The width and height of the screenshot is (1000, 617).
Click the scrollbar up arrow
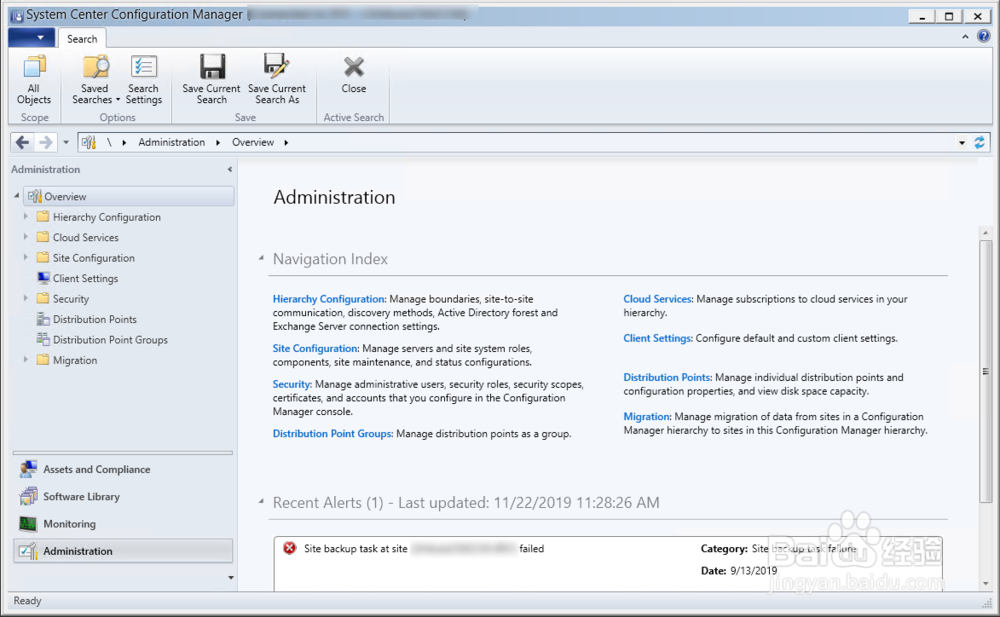click(x=985, y=233)
